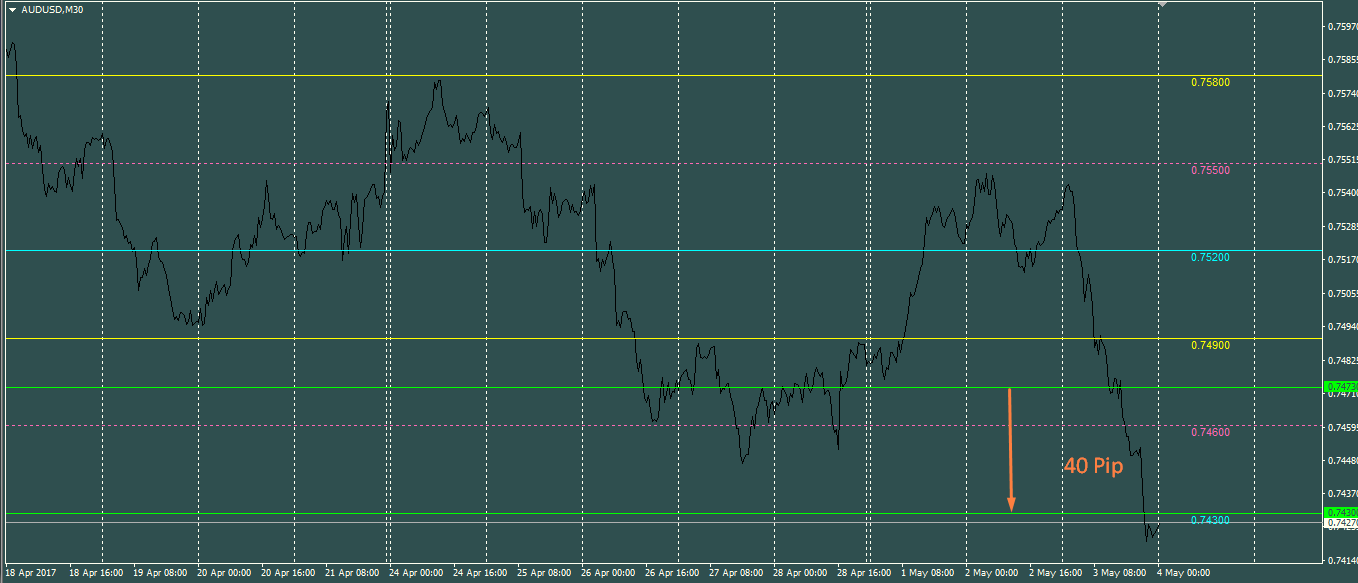Click the 0.75970 value on price scale

point(1341,27)
